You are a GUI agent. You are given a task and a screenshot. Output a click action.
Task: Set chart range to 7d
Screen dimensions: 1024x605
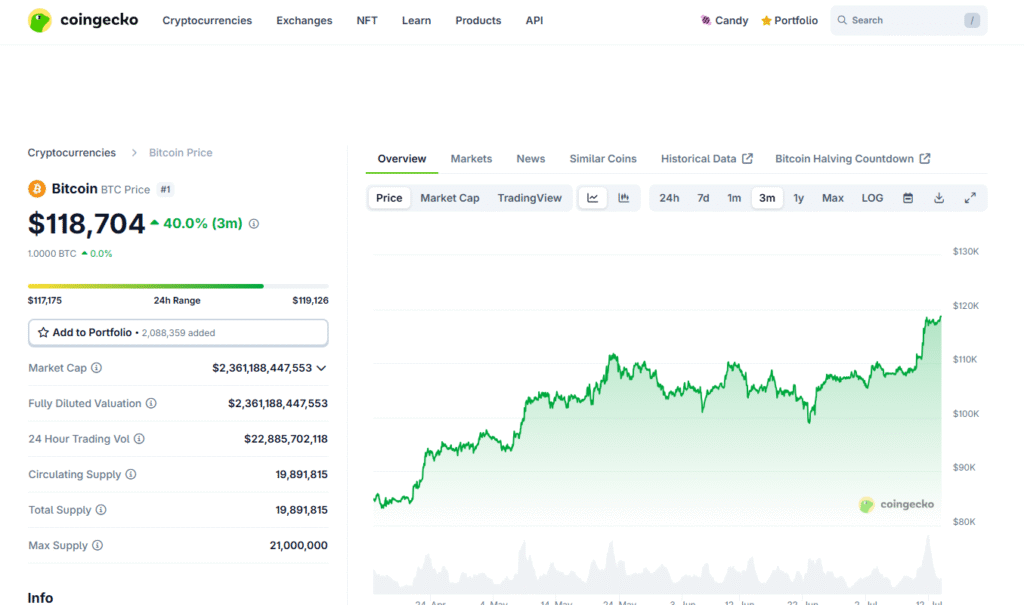703,198
